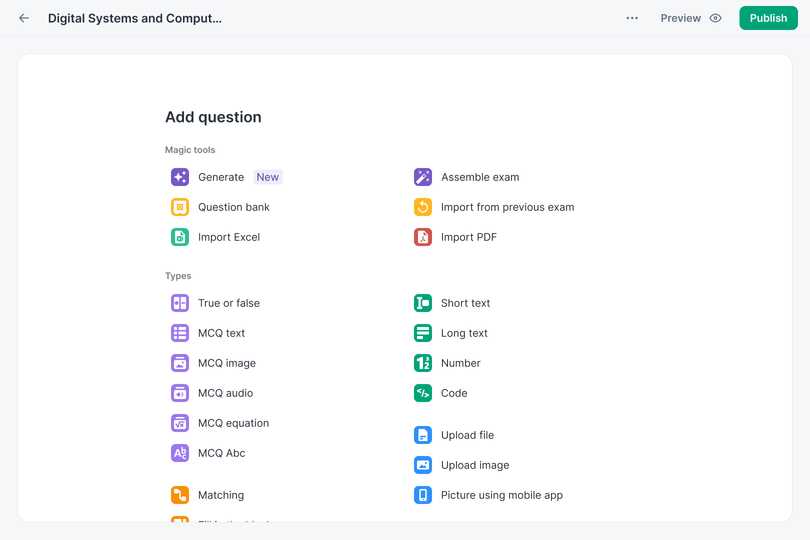Select the Upload image icon
Screen dimensions: 810x540
[x=423, y=465]
